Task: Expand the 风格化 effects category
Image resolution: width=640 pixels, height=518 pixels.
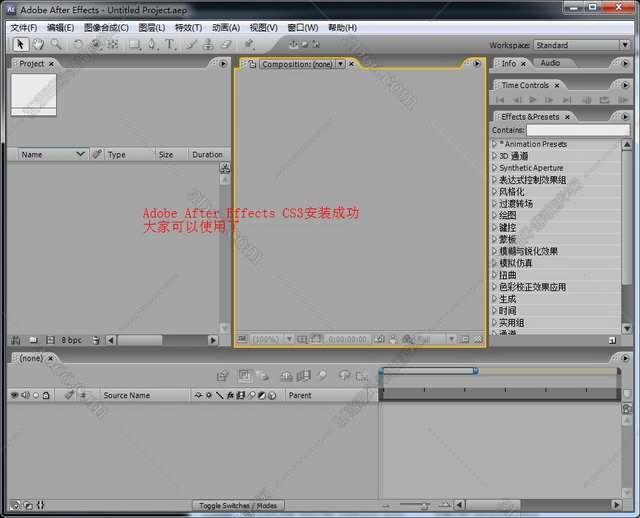Action: coord(494,191)
